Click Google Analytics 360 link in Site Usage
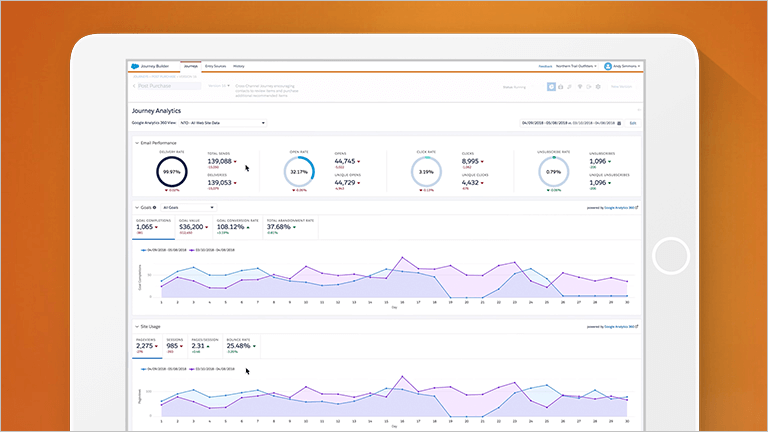This screenshot has width=768, height=432. [621, 327]
